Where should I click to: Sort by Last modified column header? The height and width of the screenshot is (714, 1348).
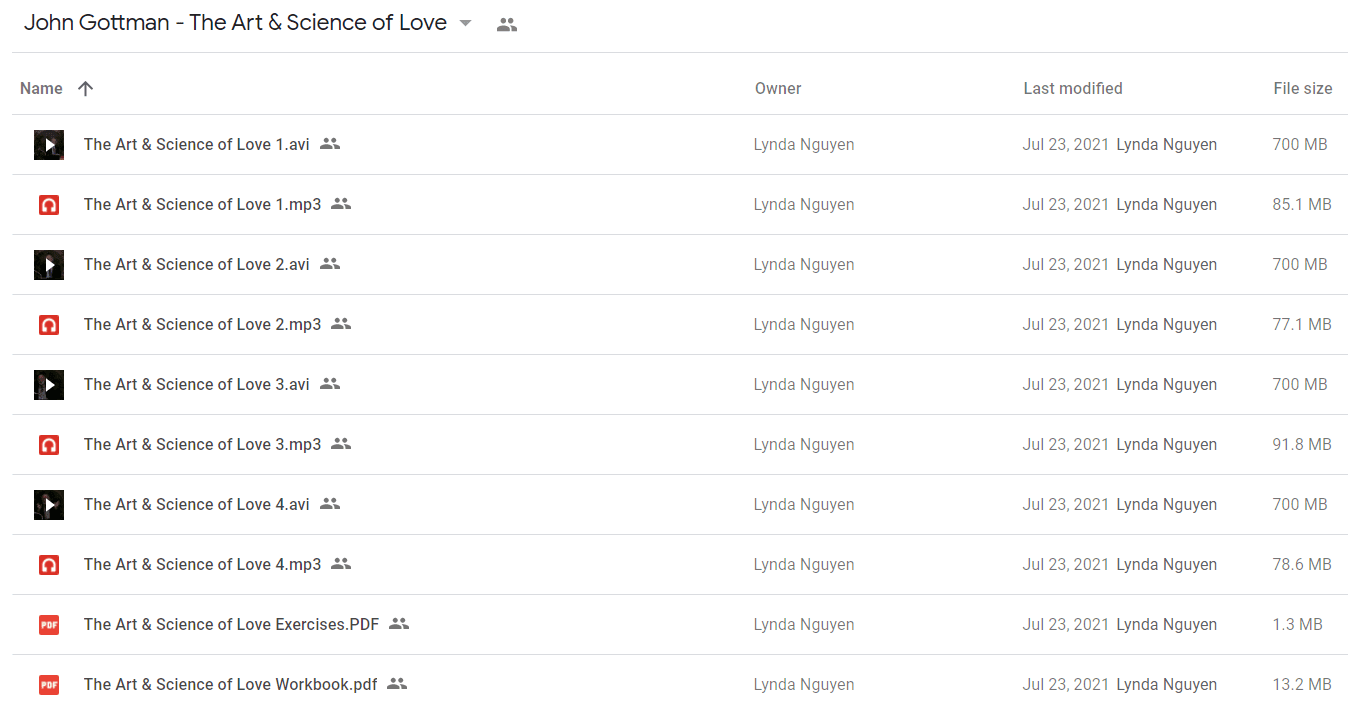[1073, 88]
